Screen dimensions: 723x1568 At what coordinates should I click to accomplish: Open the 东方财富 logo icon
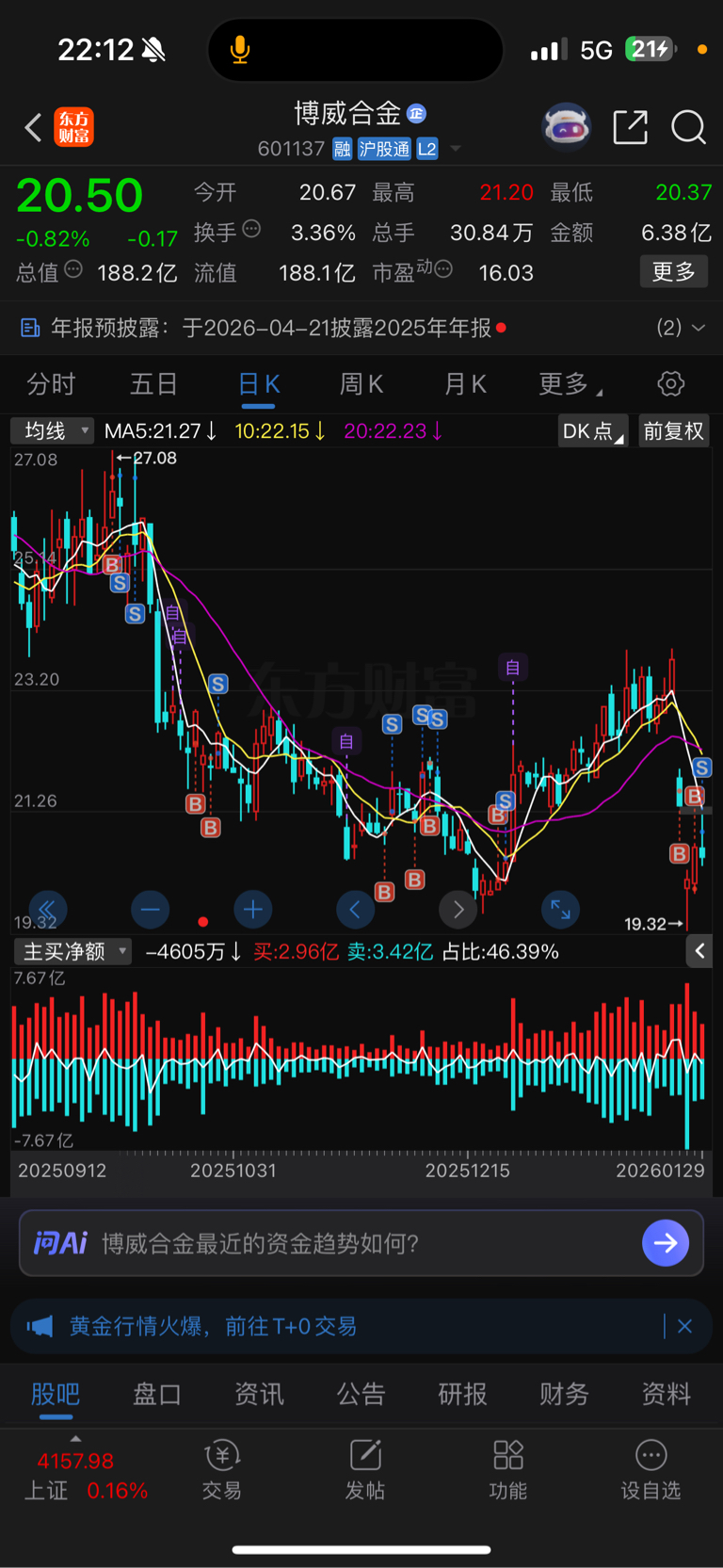click(x=73, y=127)
